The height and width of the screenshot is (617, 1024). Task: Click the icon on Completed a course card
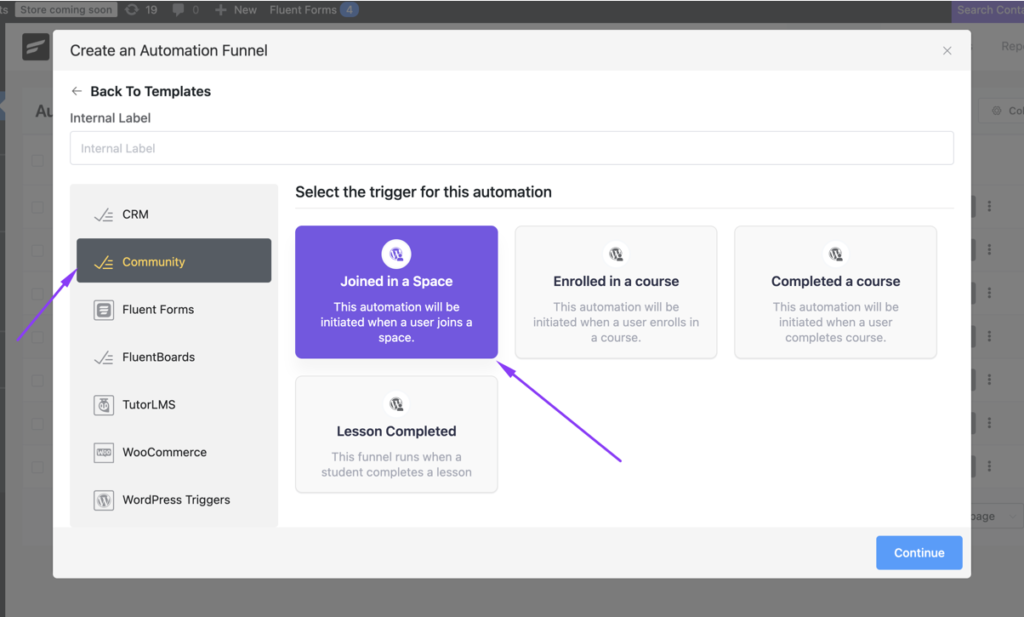[x=835, y=254]
